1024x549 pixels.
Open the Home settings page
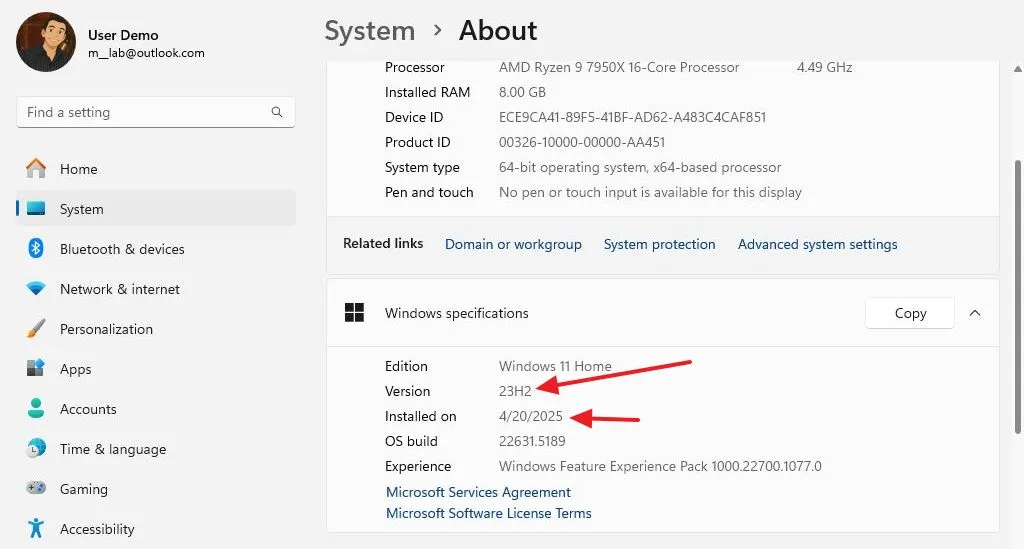tap(155, 169)
